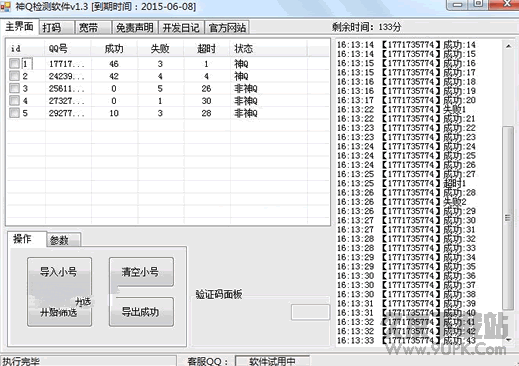Select QQ number 25611... cell
The height and width of the screenshot is (366, 519).
(x=67, y=88)
